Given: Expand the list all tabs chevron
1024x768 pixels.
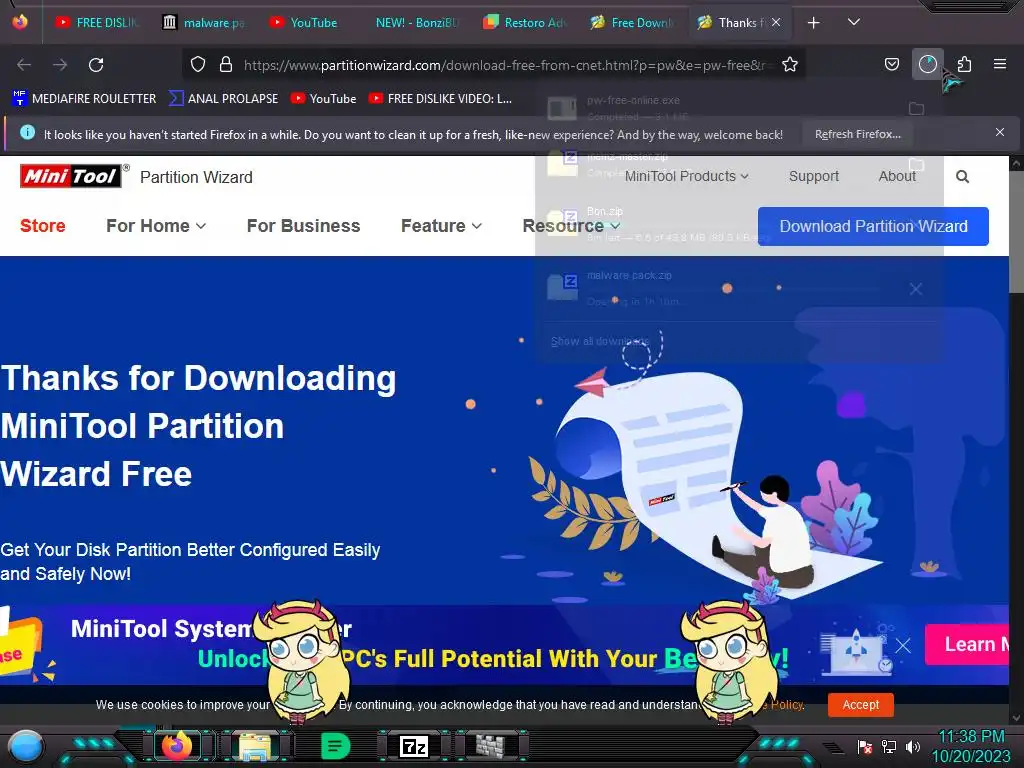Looking at the screenshot, I should pos(854,22).
